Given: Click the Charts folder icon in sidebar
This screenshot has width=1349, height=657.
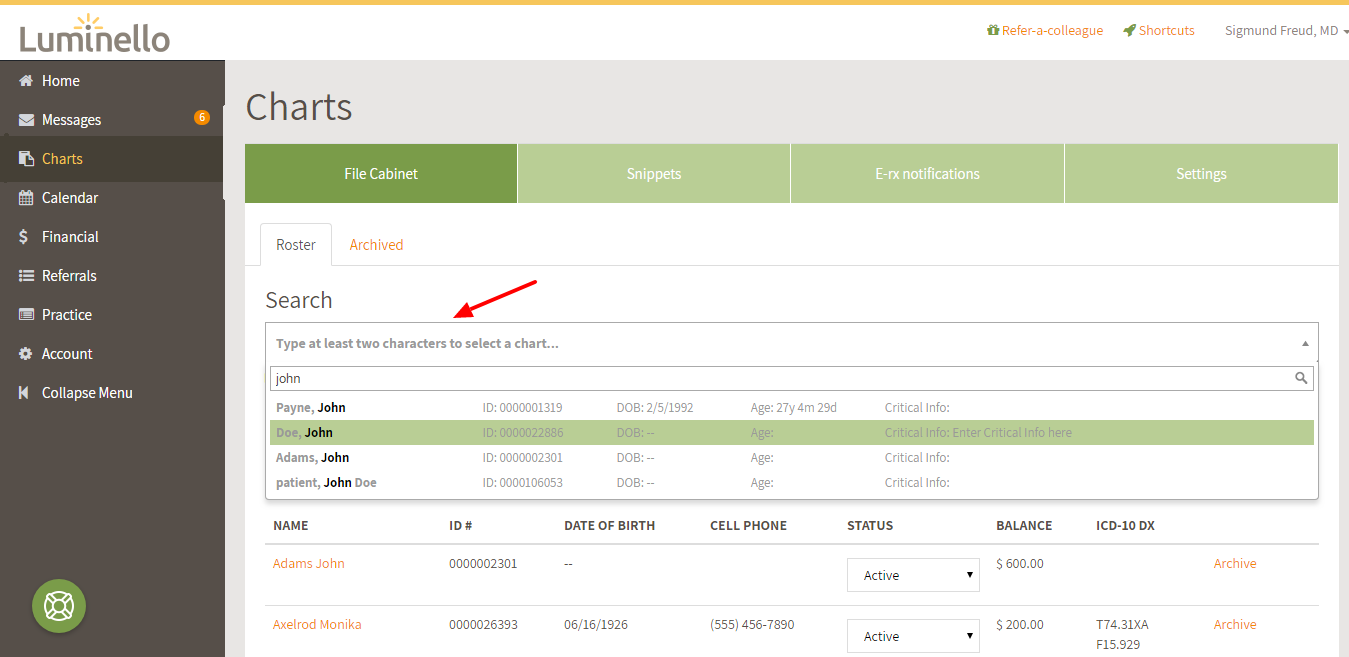Looking at the screenshot, I should (x=26, y=159).
